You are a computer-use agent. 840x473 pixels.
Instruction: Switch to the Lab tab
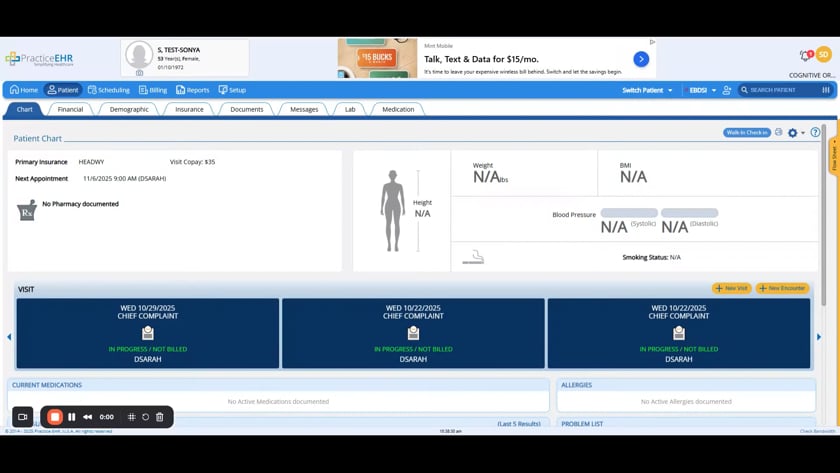tap(350, 109)
